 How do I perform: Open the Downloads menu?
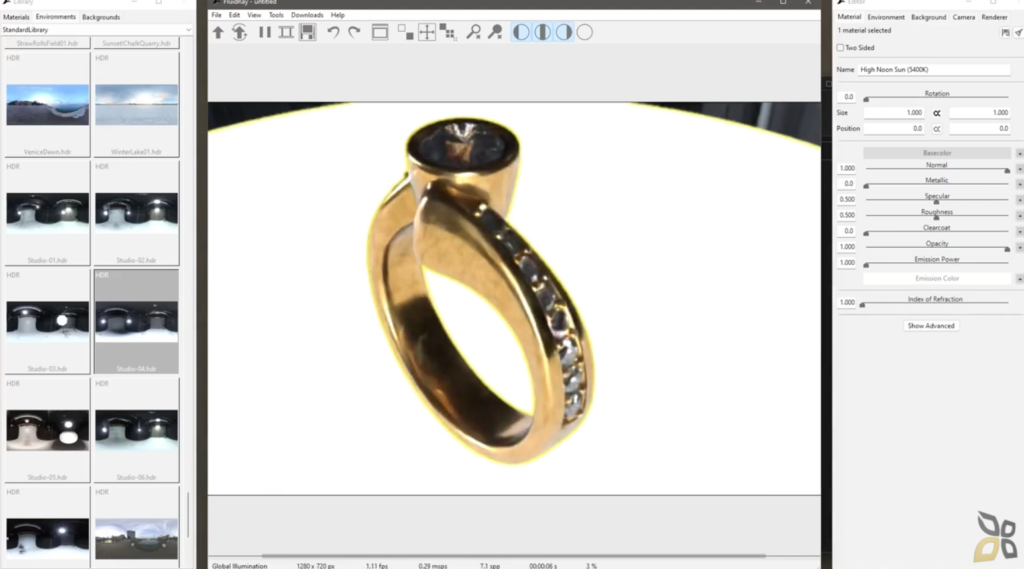(x=307, y=15)
